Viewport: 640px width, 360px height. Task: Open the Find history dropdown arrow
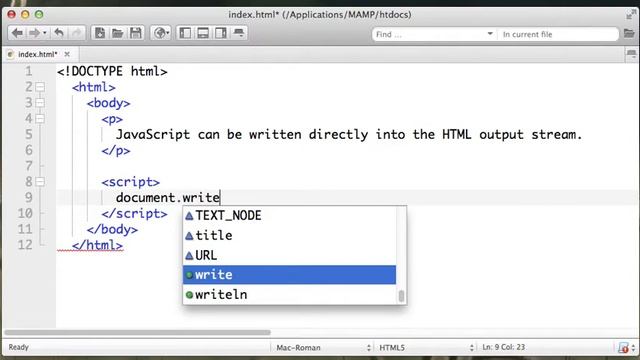click(490, 34)
